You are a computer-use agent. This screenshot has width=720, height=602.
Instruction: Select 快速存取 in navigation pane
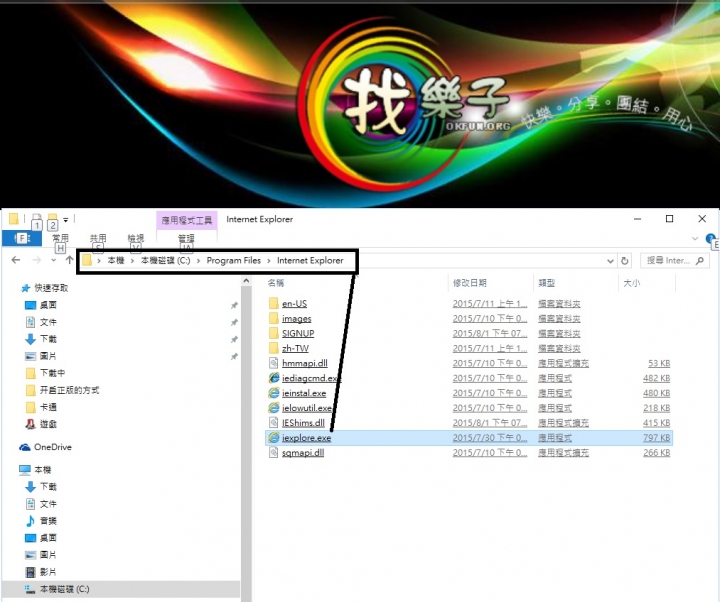[x=45, y=288]
